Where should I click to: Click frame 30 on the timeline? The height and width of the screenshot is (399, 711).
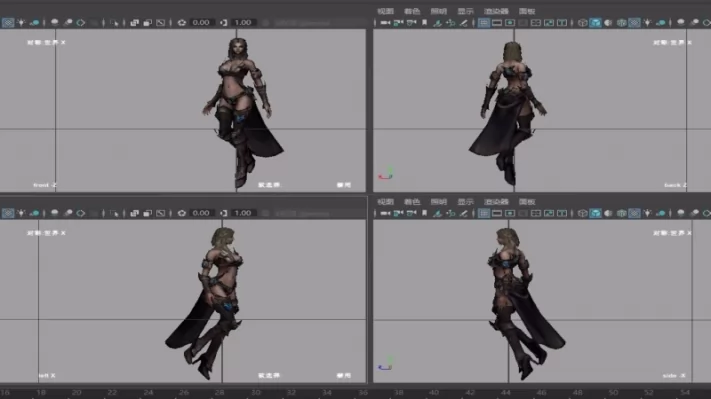256,393
